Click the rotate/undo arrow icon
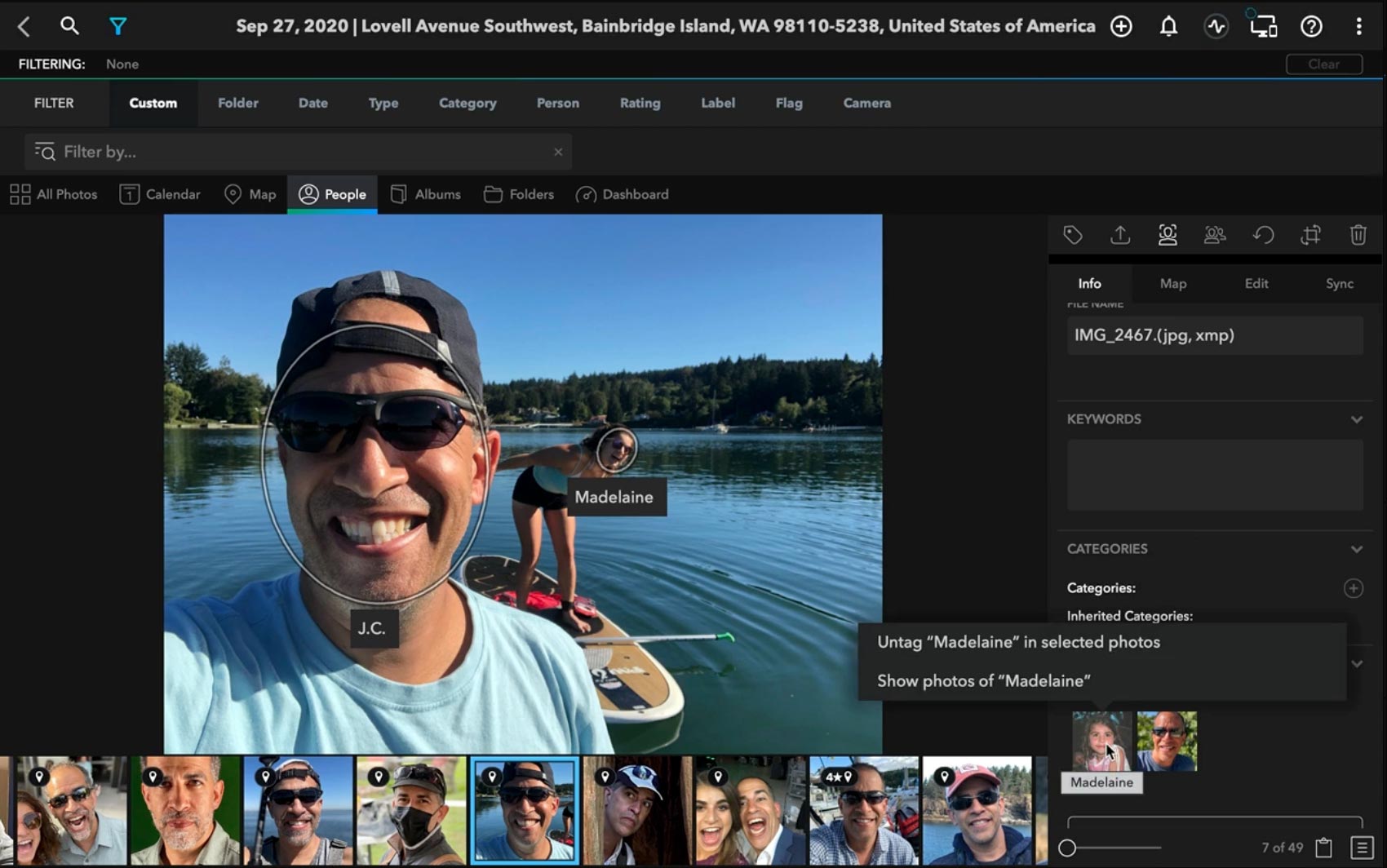The width and height of the screenshot is (1387, 868). tap(1263, 235)
